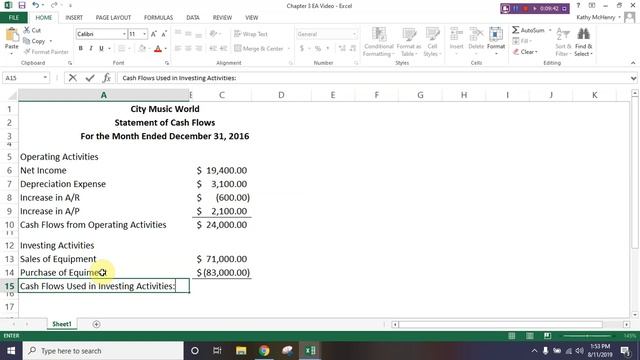Open the Name Box dropdown arrow
The height and width of the screenshot is (360, 640).
pyautogui.click(x=45, y=78)
